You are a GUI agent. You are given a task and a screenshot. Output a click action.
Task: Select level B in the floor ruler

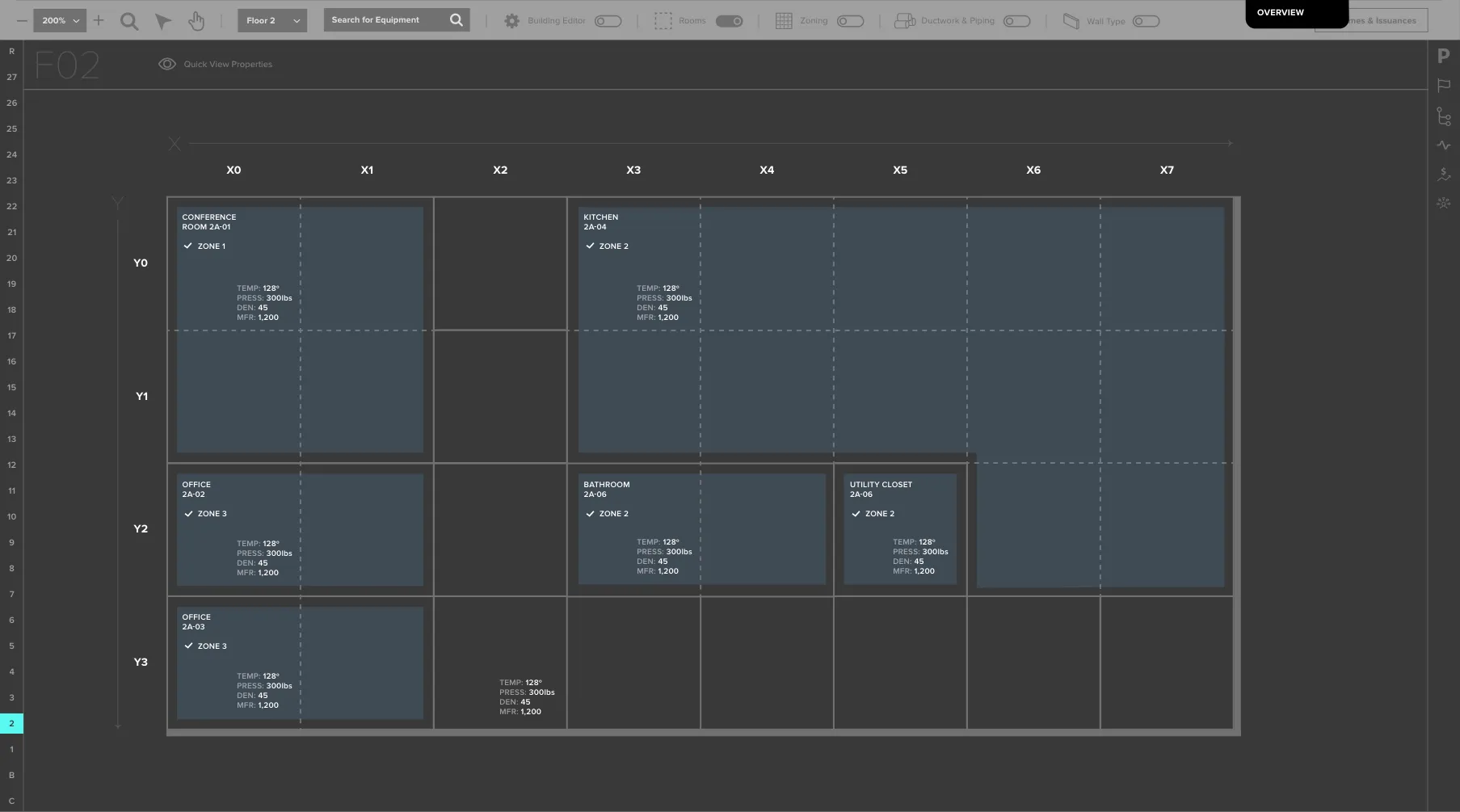point(11,775)
